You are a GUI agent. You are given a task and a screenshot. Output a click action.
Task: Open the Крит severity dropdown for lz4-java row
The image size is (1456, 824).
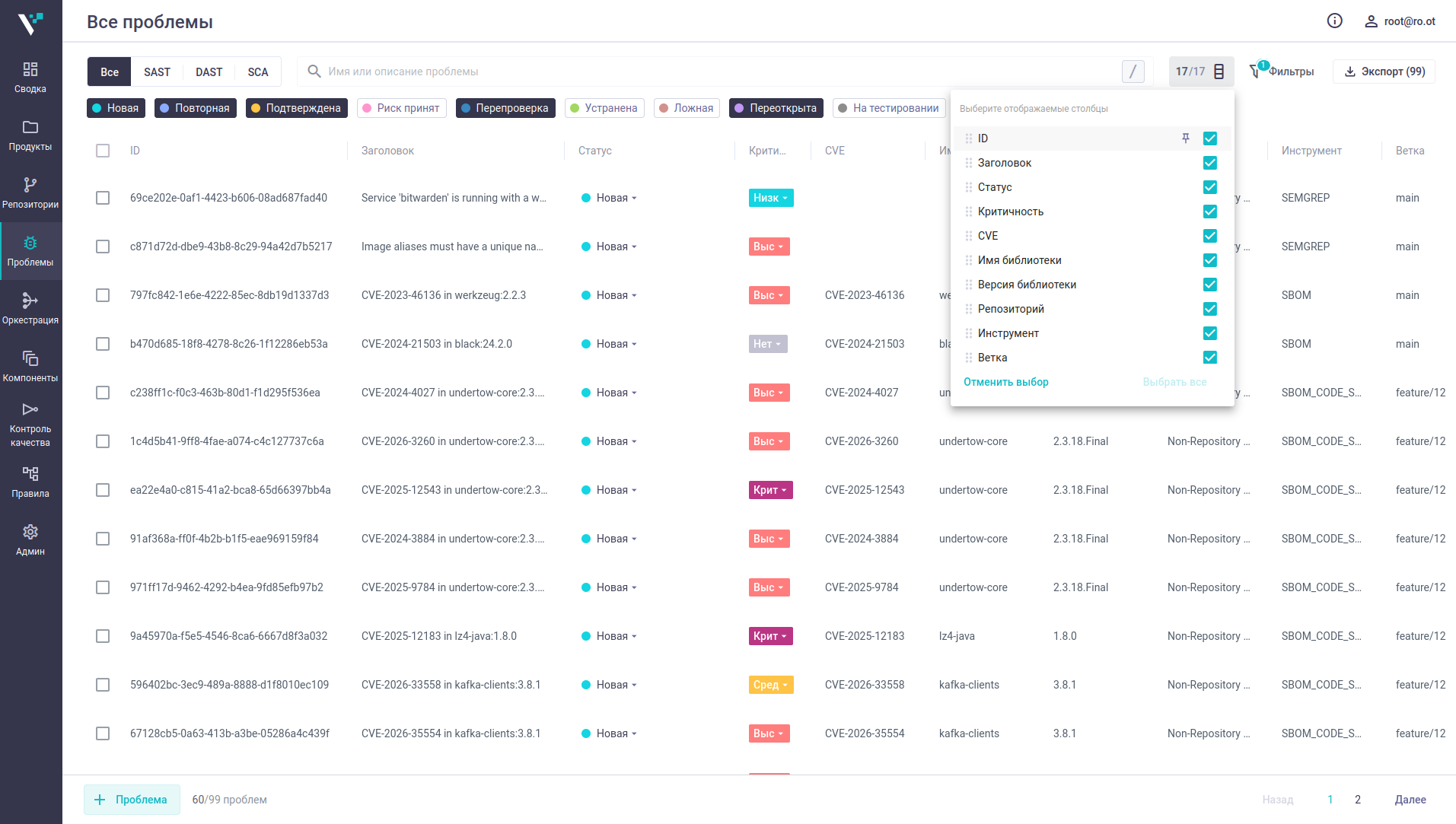(770, 636)
